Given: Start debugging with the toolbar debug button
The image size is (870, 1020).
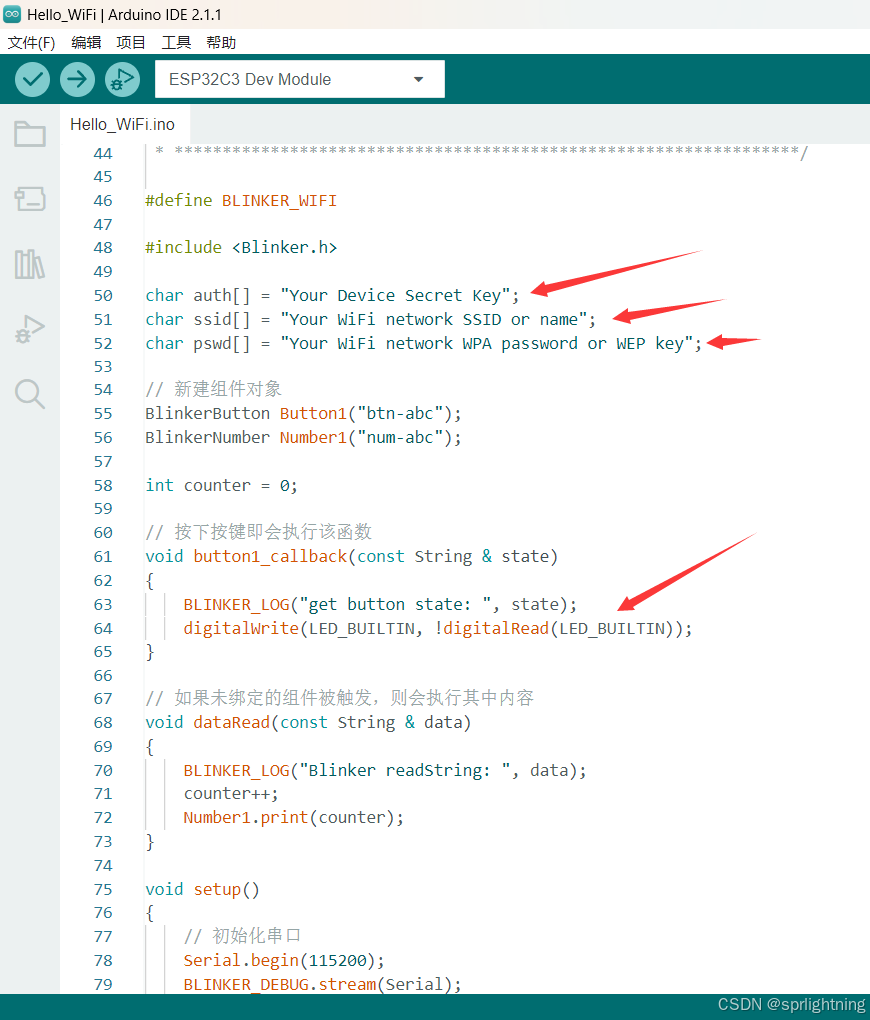Looking at the screenshot, I should [x=122, y=79].
